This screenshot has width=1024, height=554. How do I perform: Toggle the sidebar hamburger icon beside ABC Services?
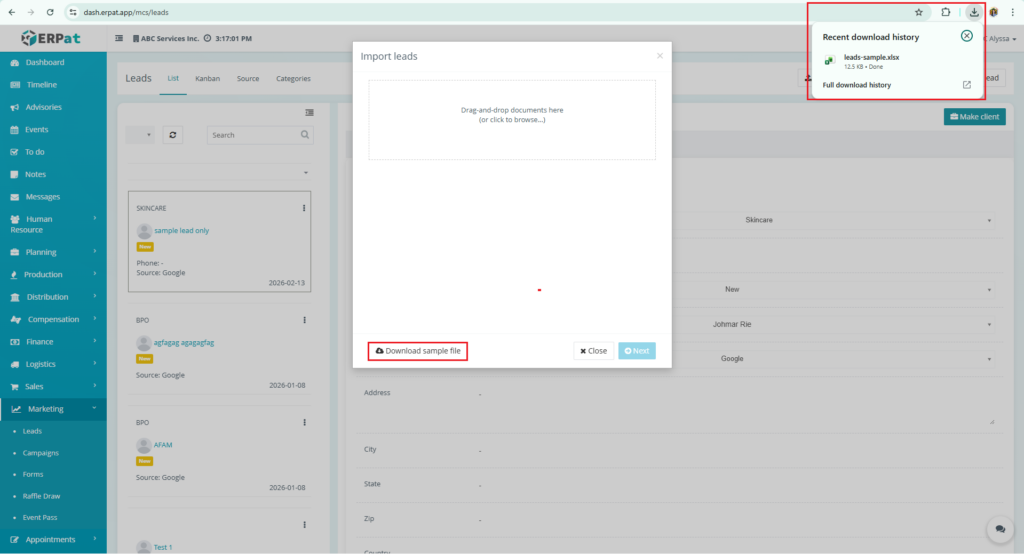[119, 38]
